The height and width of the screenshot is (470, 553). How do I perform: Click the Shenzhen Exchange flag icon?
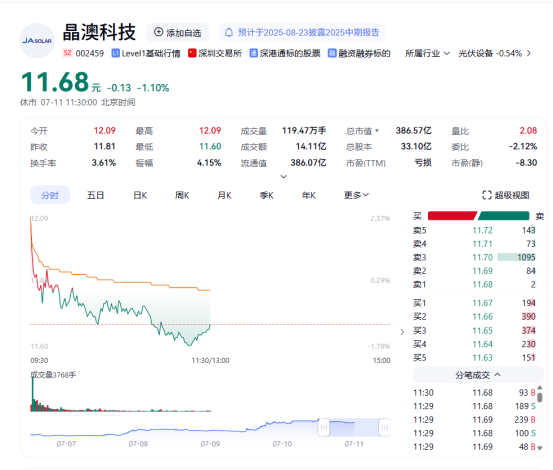point(192,53)
